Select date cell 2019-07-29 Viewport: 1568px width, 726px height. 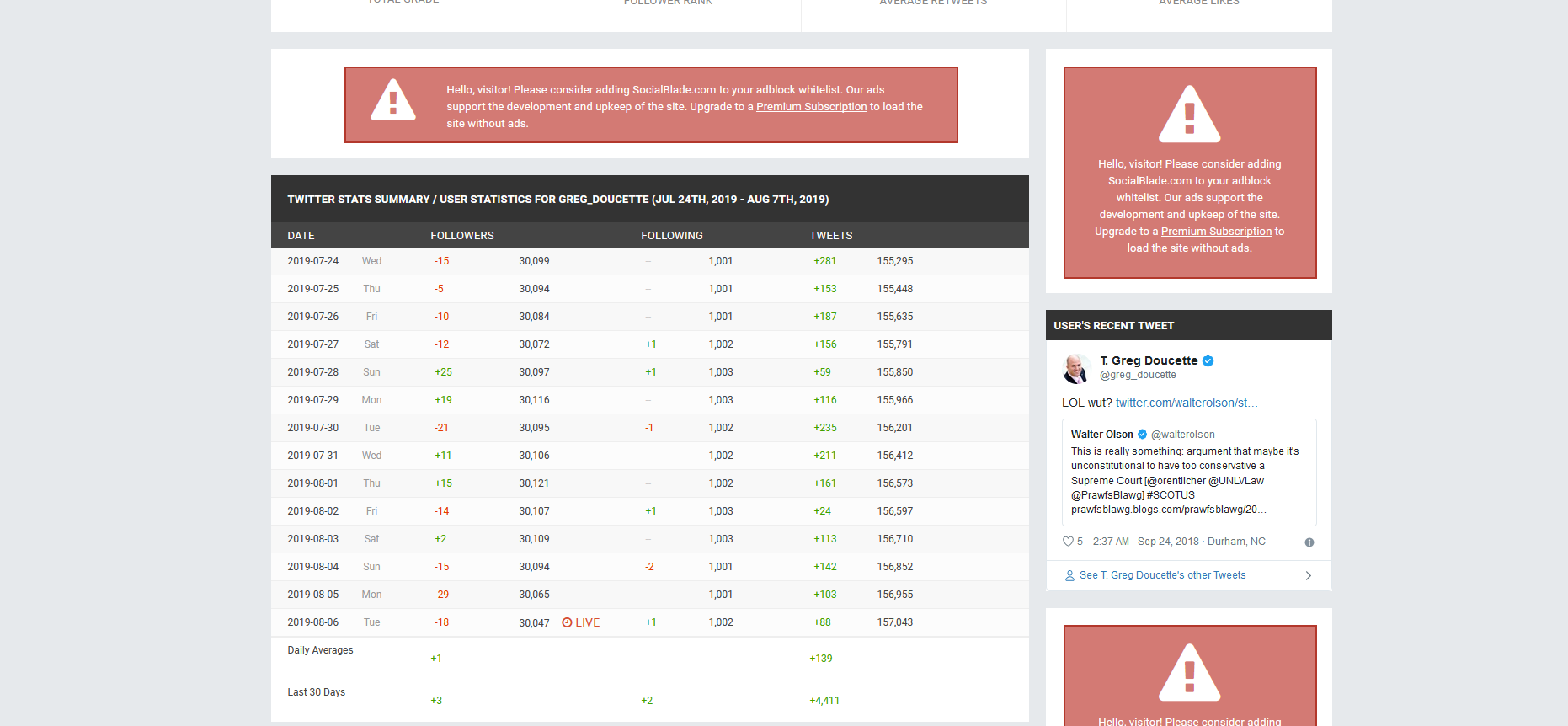tap(313, 400)
